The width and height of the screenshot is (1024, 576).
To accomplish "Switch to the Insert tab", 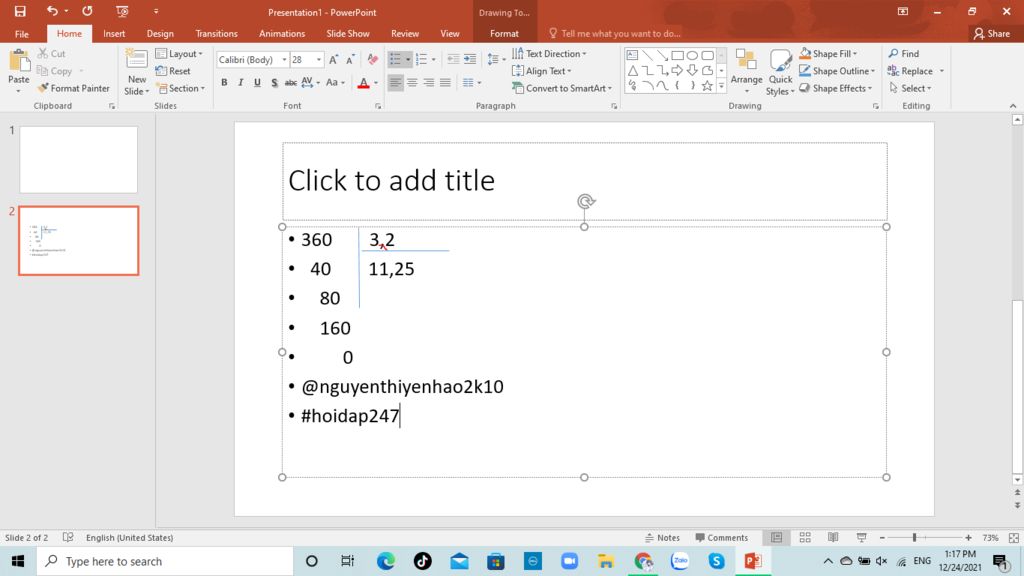I will coord(114,33).
